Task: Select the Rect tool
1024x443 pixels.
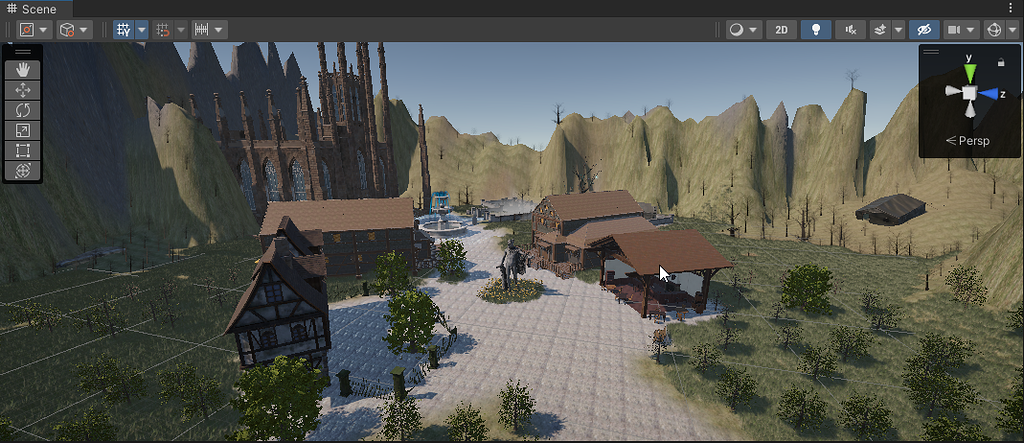Action: pos(23,151)
